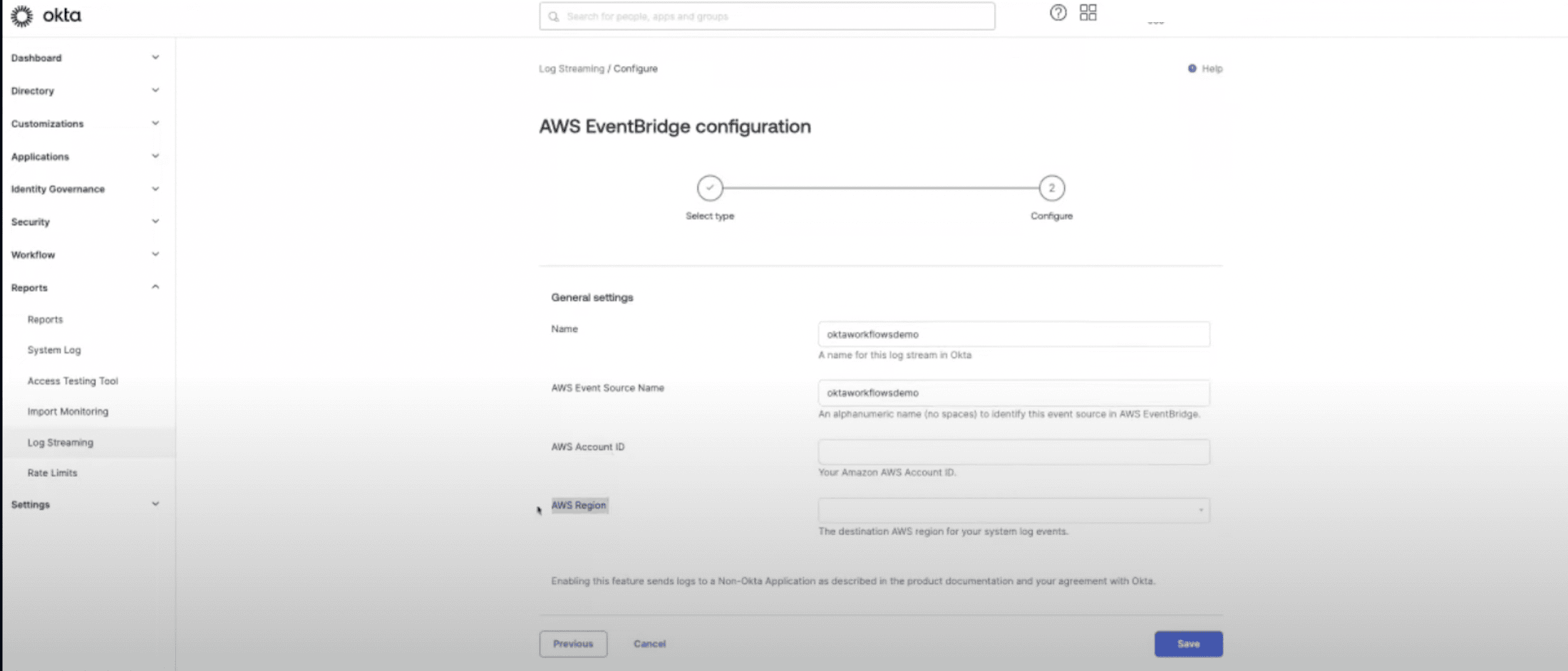
Task: Click the AWS Account ID input field
Action: point(1013,451)
